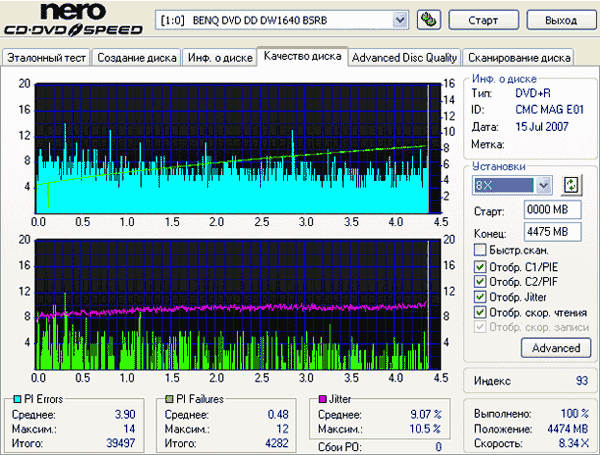600x455 pixels.
Task: Click PI Failures total 4282
Action: pos(277,443)
